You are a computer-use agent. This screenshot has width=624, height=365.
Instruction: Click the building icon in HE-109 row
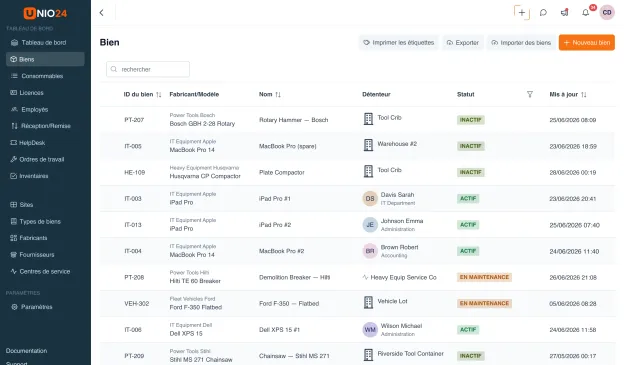click(368, 171)
